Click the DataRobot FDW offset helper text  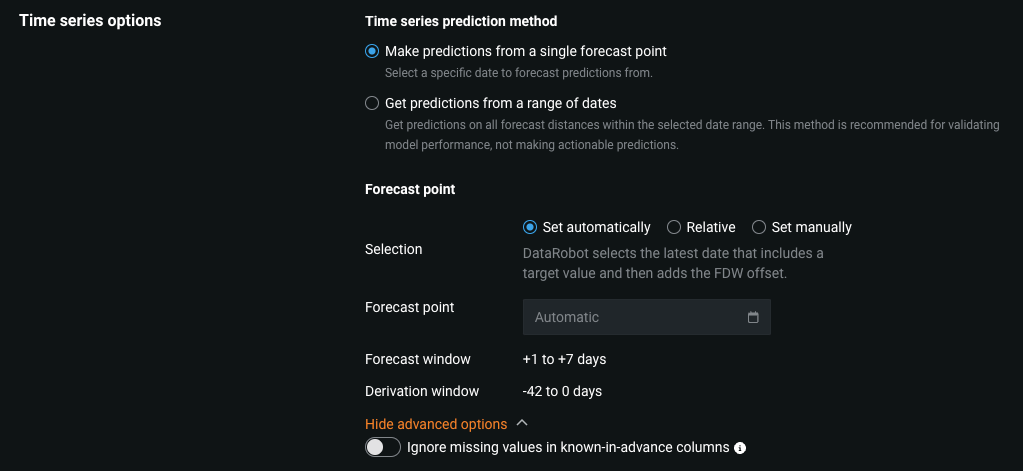673,262
